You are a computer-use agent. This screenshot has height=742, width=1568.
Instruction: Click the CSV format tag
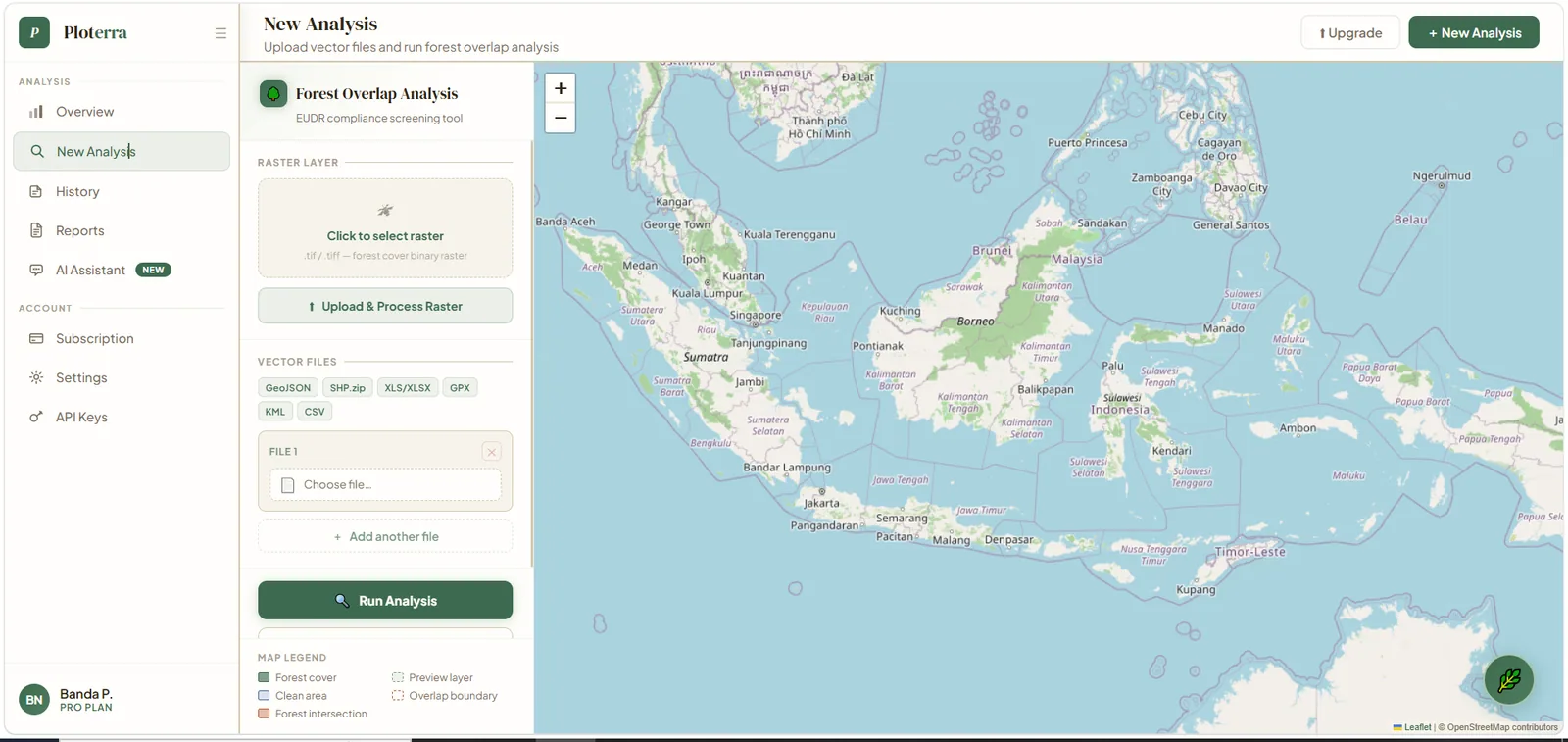(315, 412)
